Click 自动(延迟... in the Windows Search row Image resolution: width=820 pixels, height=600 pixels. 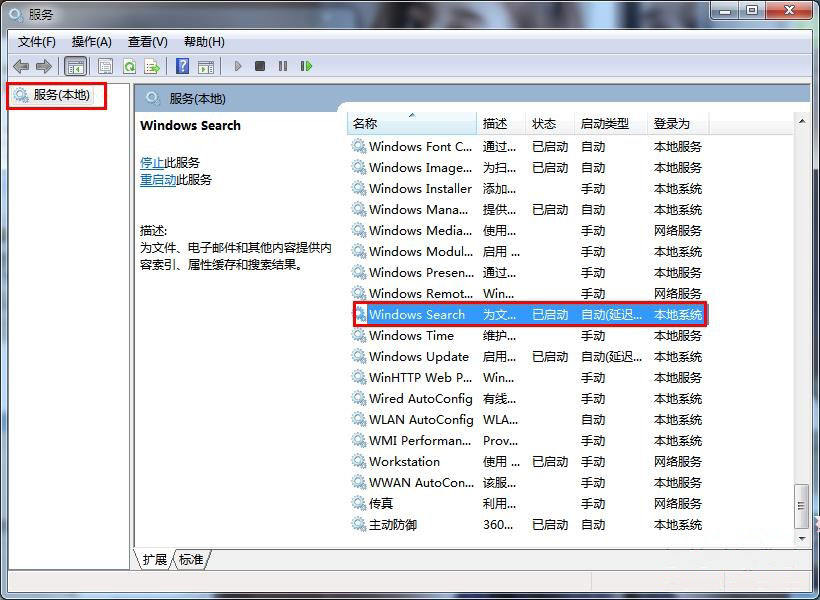[611, 314]
